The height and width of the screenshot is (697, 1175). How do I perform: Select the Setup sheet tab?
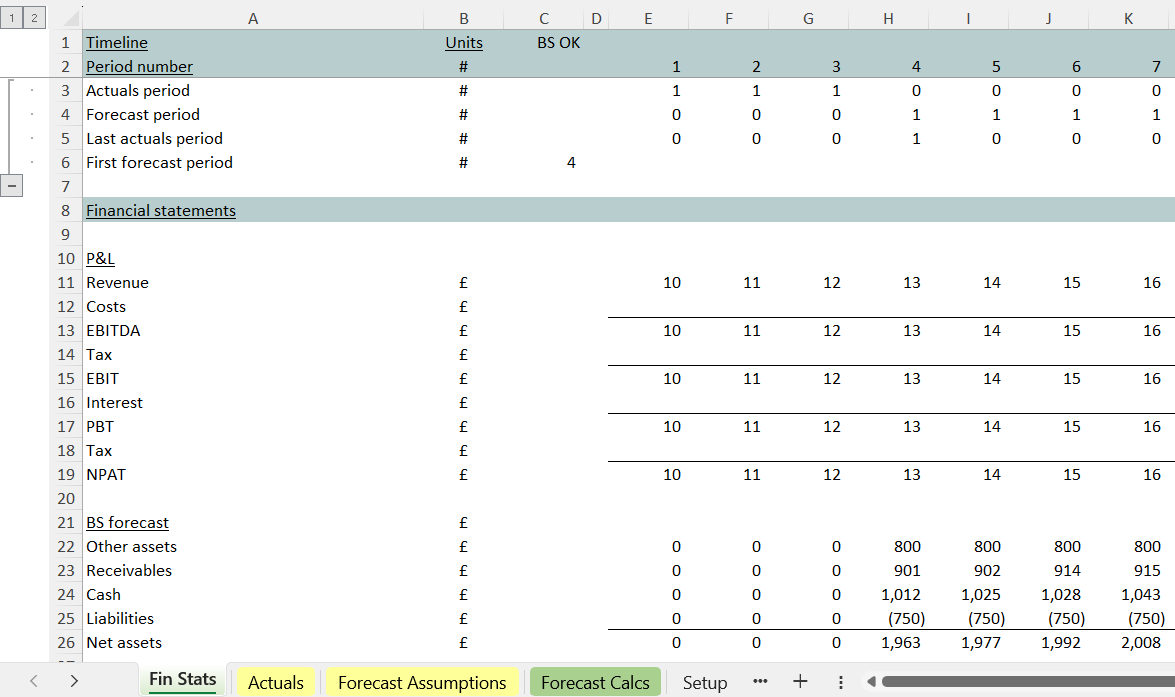pos(705,683)
